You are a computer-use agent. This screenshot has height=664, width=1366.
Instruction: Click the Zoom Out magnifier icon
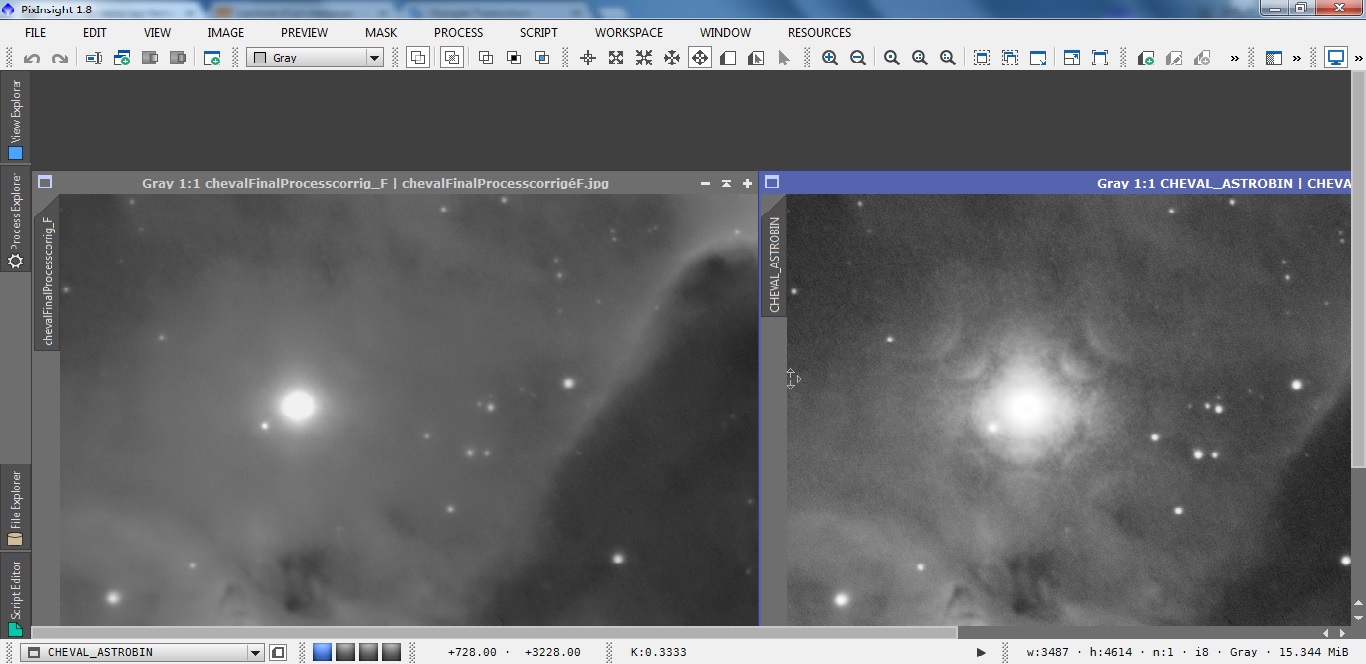click(x=858, y=58)
